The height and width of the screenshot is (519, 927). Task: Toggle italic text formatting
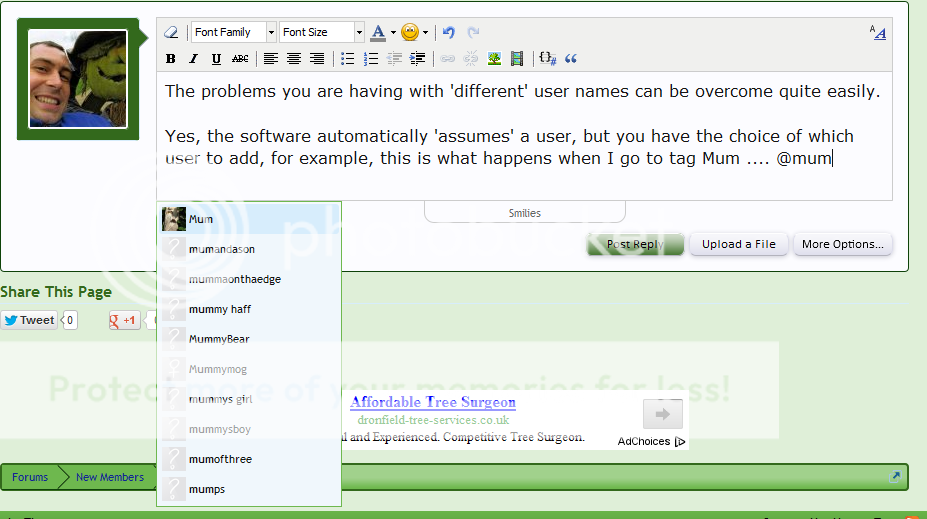194,59
